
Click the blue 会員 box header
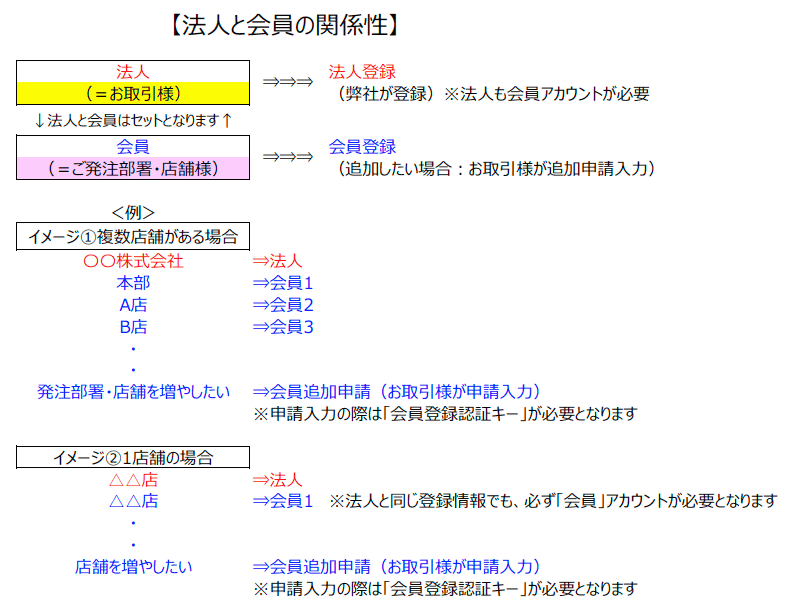(x=133, y=146)
